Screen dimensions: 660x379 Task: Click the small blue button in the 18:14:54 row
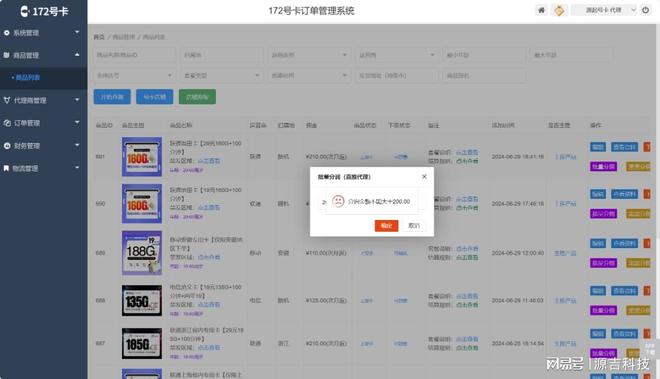pos(598,334)
